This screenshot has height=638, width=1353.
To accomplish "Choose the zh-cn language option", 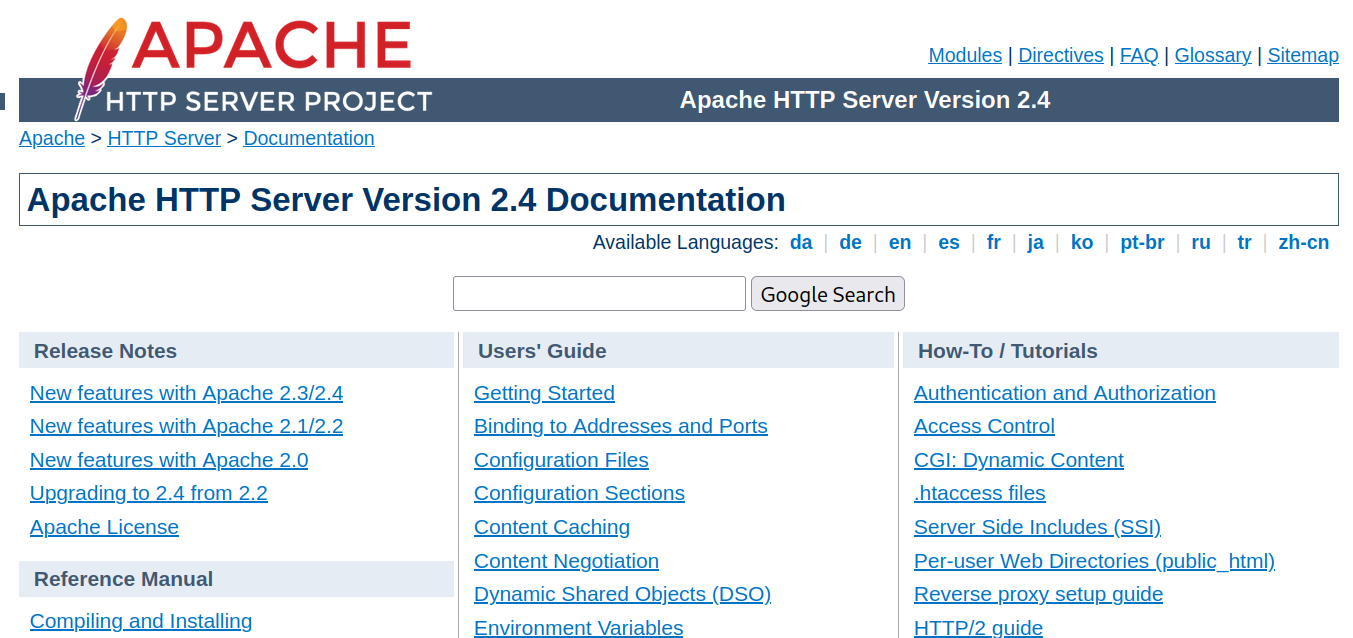I will click(x=1303, y=243).
